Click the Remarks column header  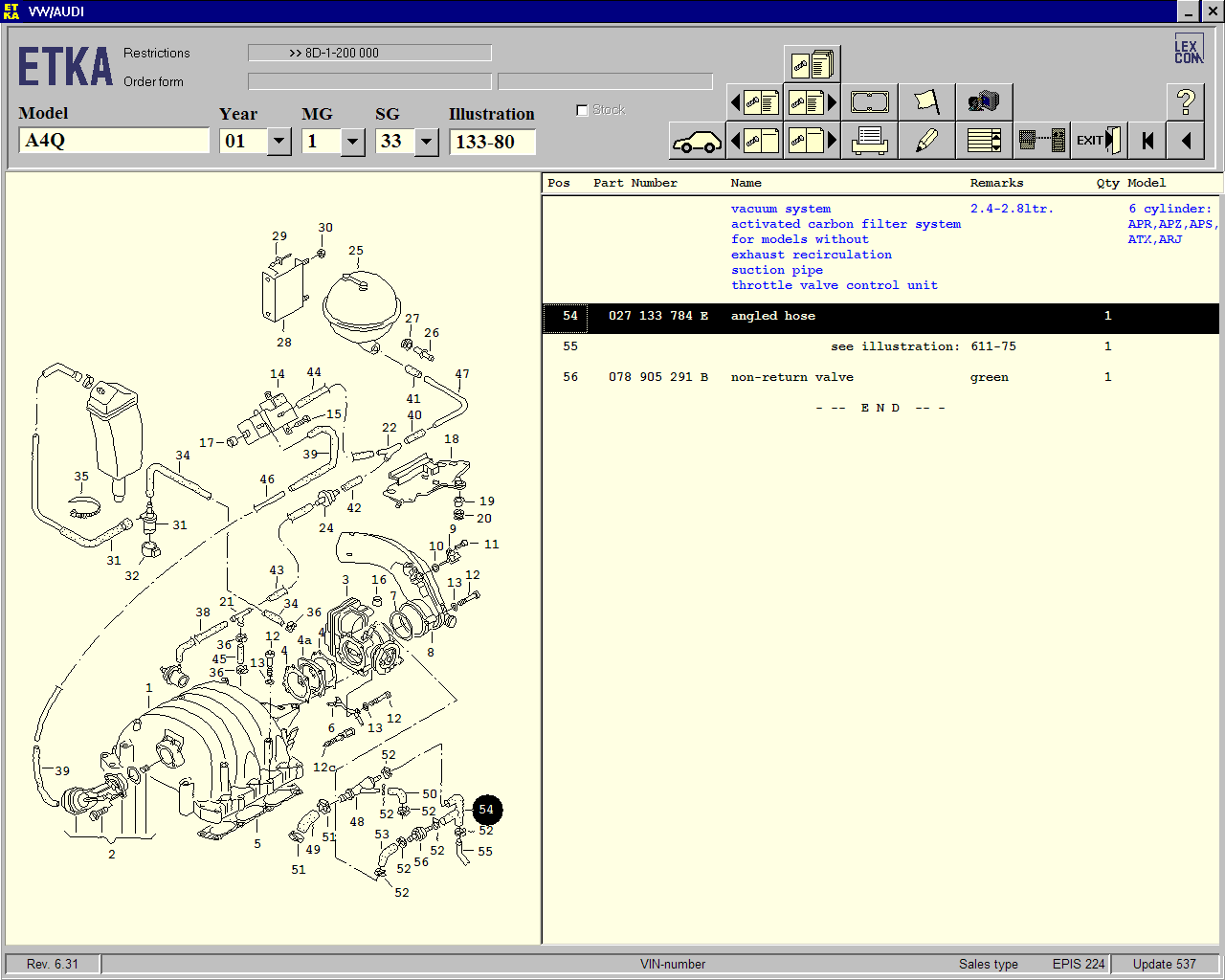[996, 183]
